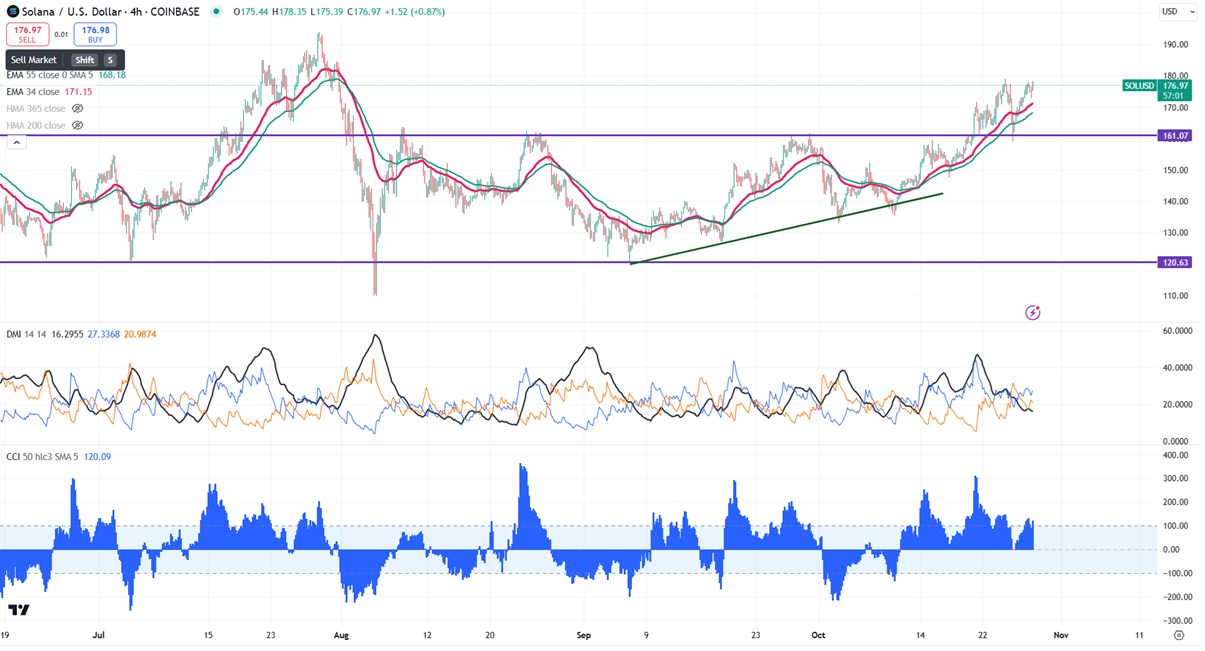
Task: Show the hidden HMA 200 indicator
Action: click(x=78, y=125)
